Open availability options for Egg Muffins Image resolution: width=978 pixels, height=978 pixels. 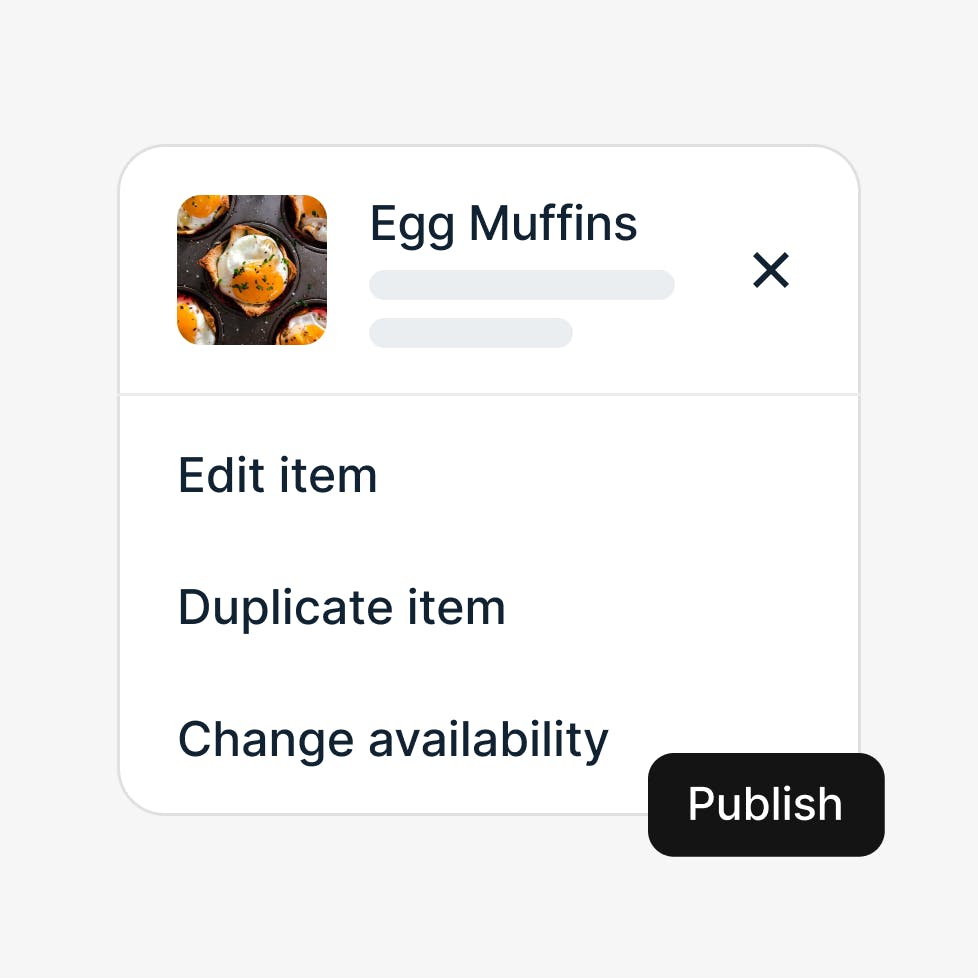[x=392, y=739]
